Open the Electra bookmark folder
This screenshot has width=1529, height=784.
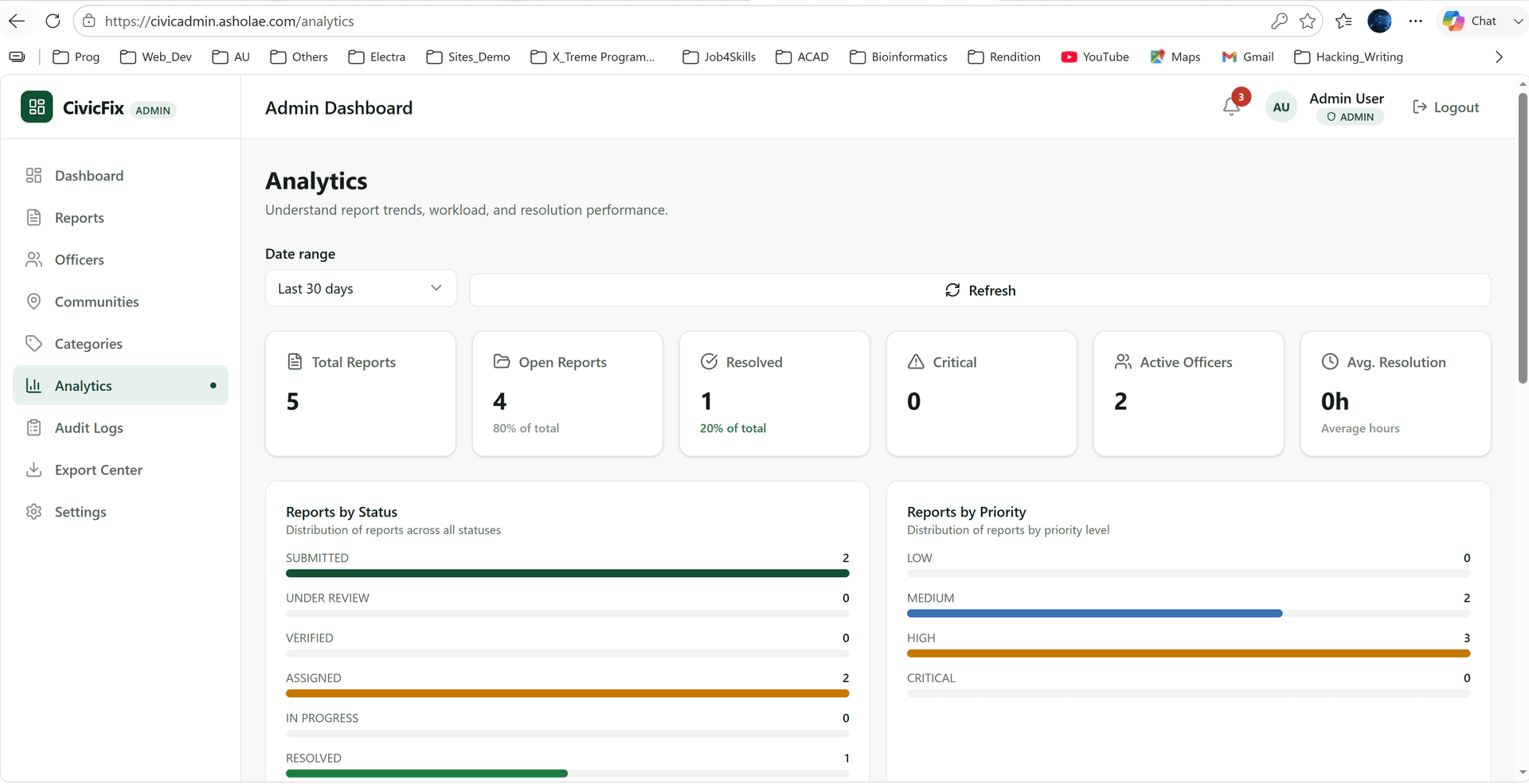tap(377, 57)
